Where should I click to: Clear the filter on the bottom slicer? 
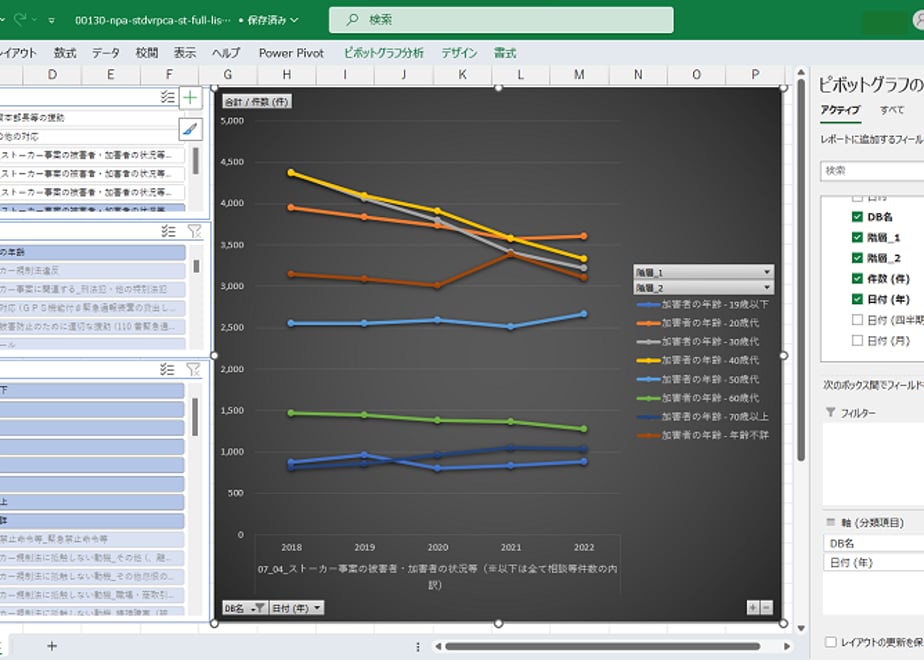(193, 369)
